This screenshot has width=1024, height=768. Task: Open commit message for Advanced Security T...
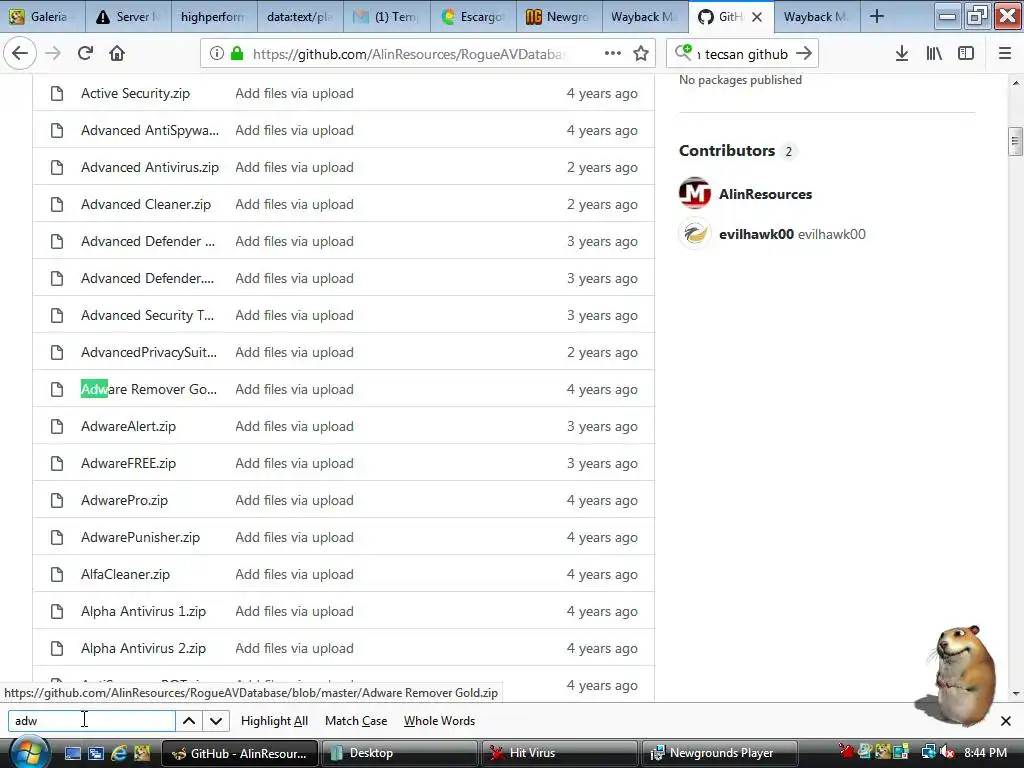pyautogui.click(x=295, y=315)
